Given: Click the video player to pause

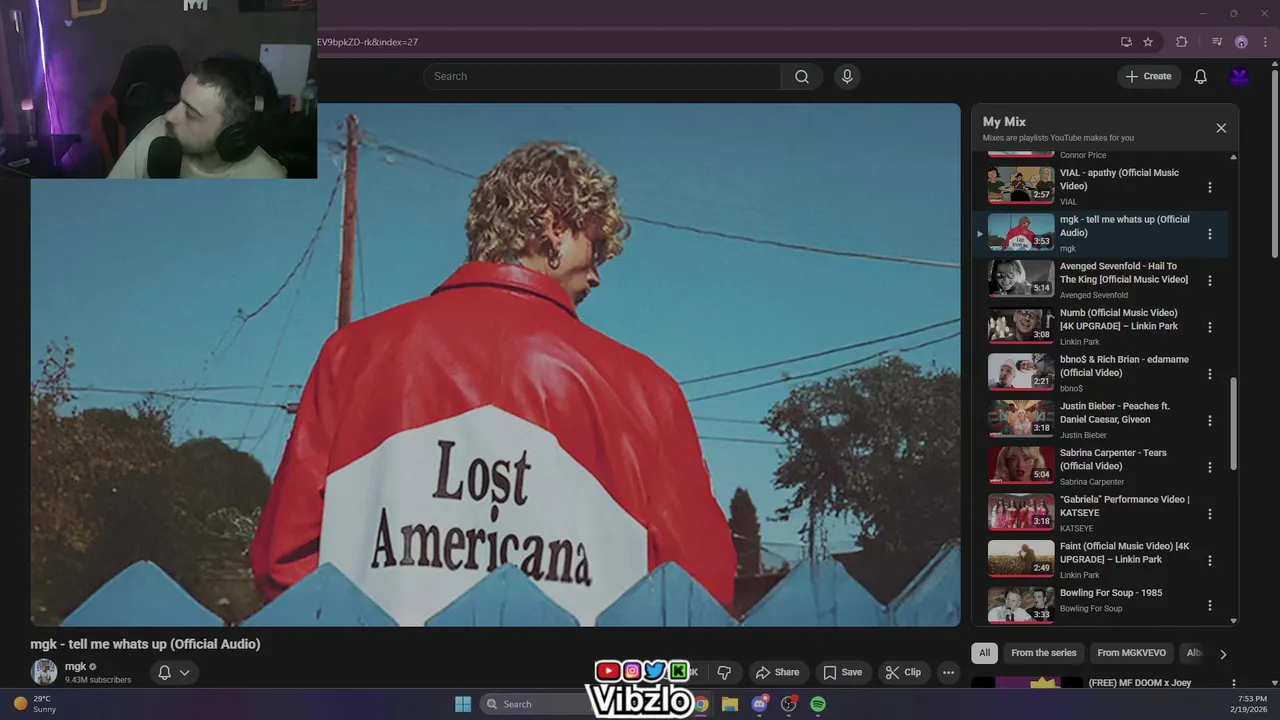Looking at the screenshot, I should (x=495, y=365).
